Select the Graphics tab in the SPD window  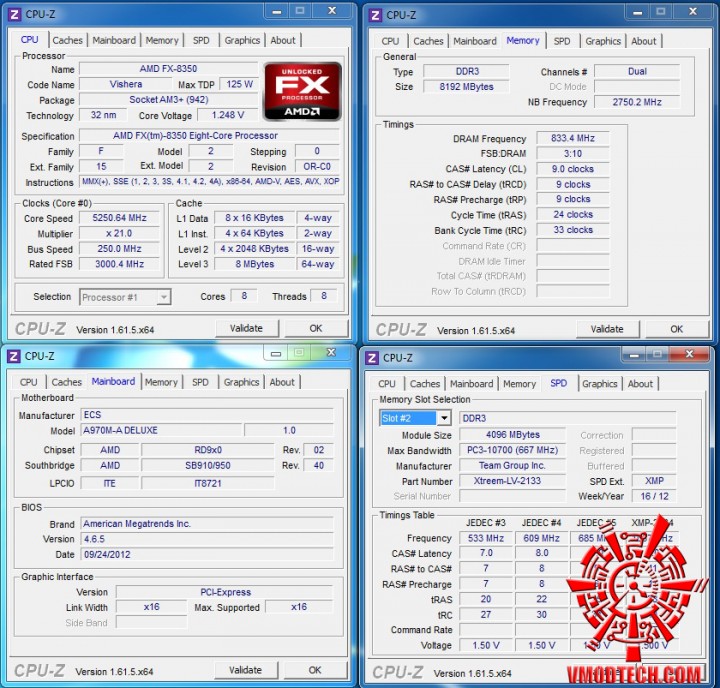(x=599, y=383)
